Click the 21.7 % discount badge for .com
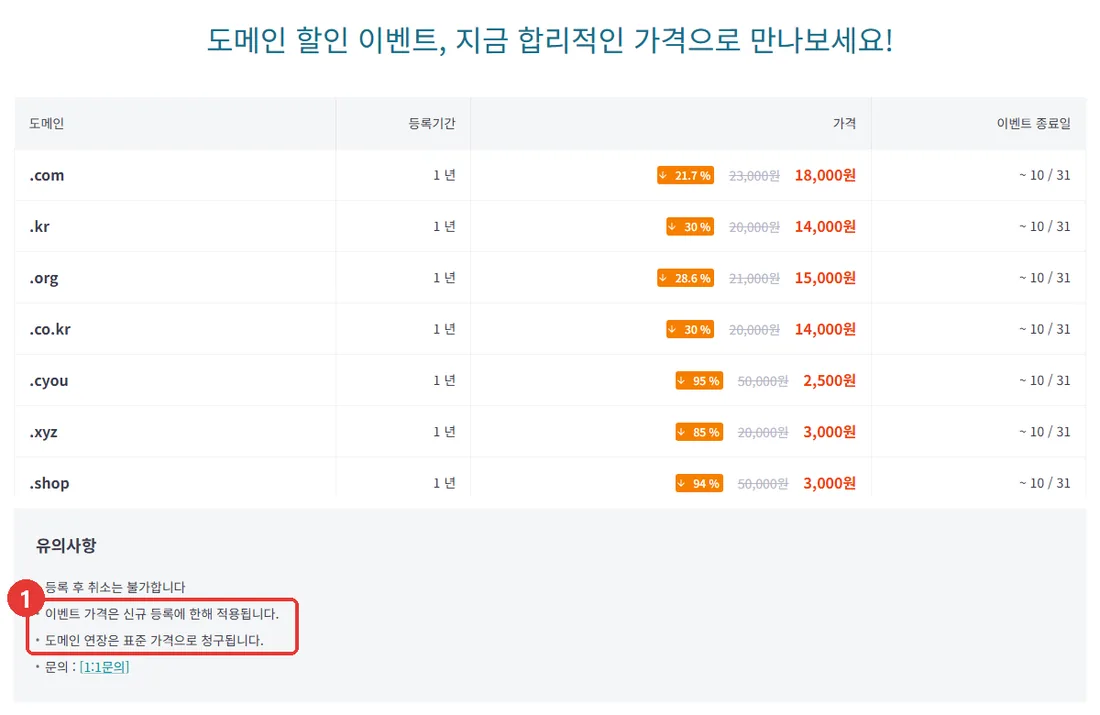 click(x=685, y=175)
